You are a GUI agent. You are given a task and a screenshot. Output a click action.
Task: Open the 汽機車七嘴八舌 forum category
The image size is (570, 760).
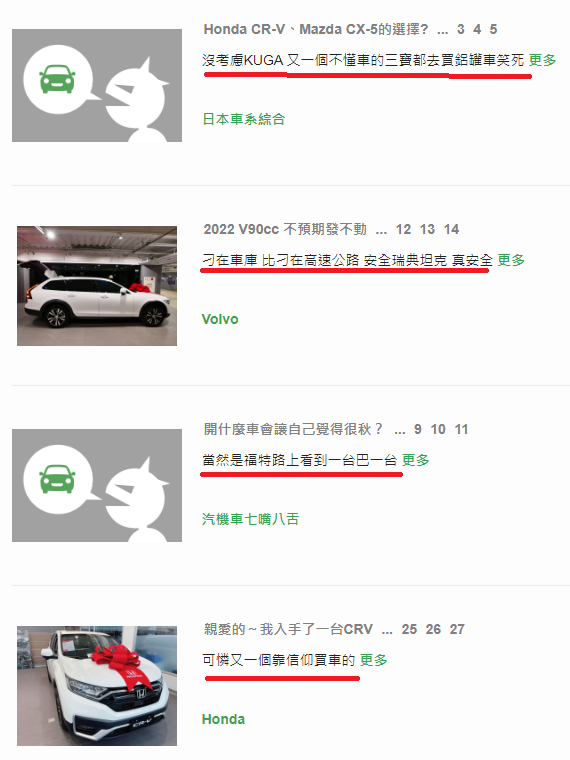pos(251,519)
